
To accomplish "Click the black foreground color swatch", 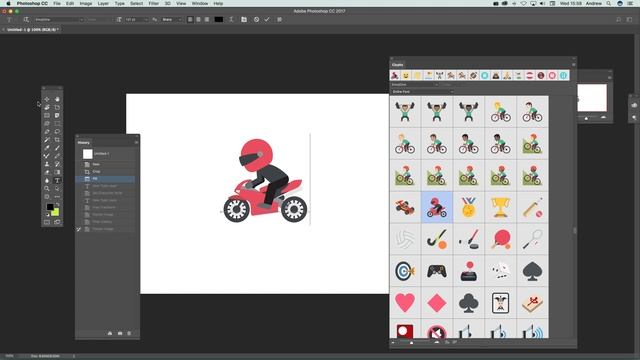I will coord(50,207).
